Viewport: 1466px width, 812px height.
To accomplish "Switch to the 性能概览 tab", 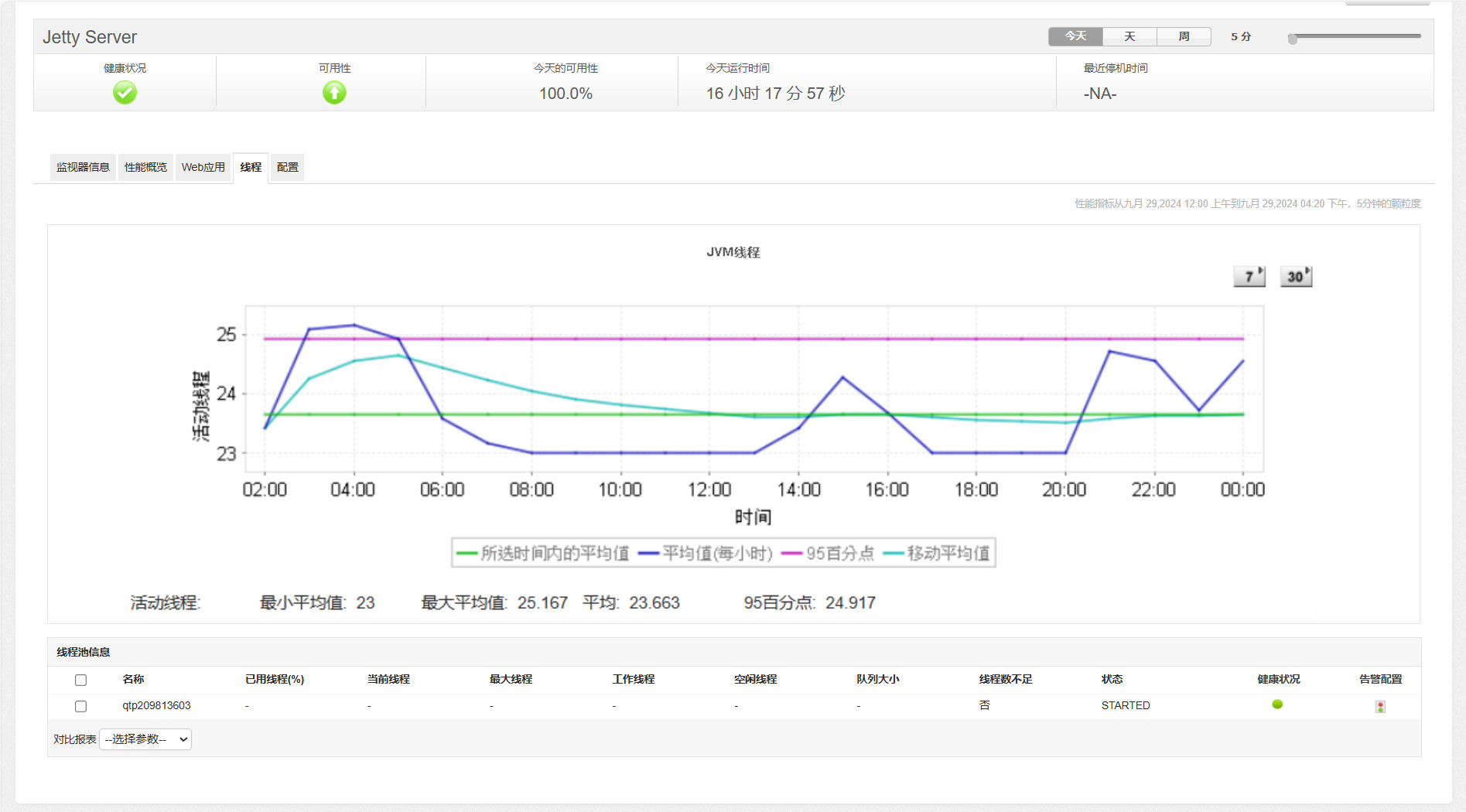I will click(x=145, y=167).
